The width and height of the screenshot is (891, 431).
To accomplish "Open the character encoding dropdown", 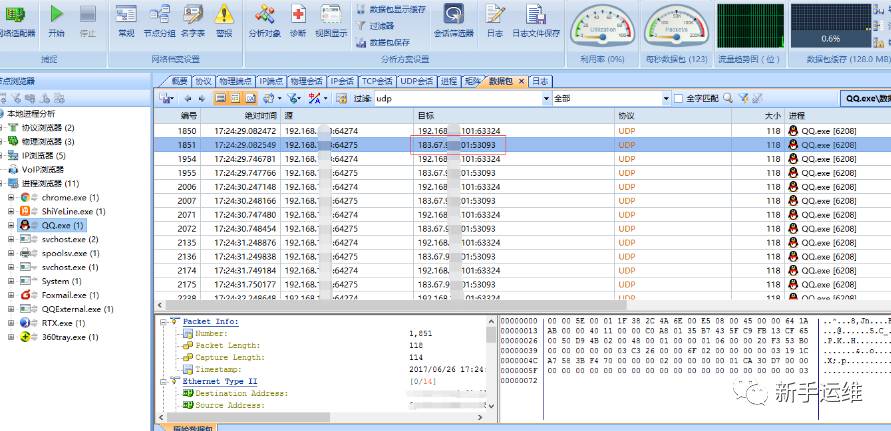I will [x=318, y=99].
